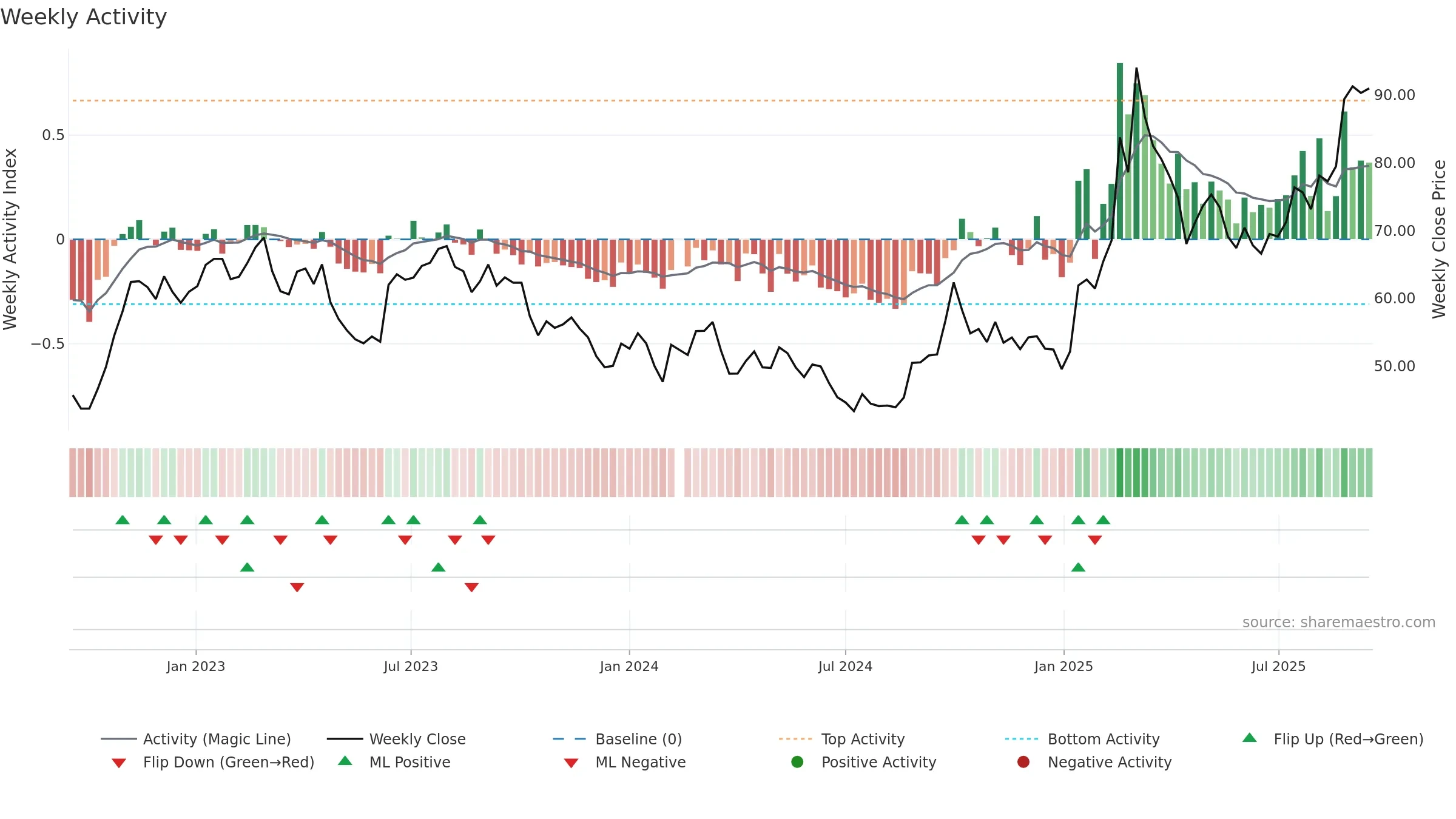
Task: Toggle Bottom Activity legend entry
Action: point(1082,739)
